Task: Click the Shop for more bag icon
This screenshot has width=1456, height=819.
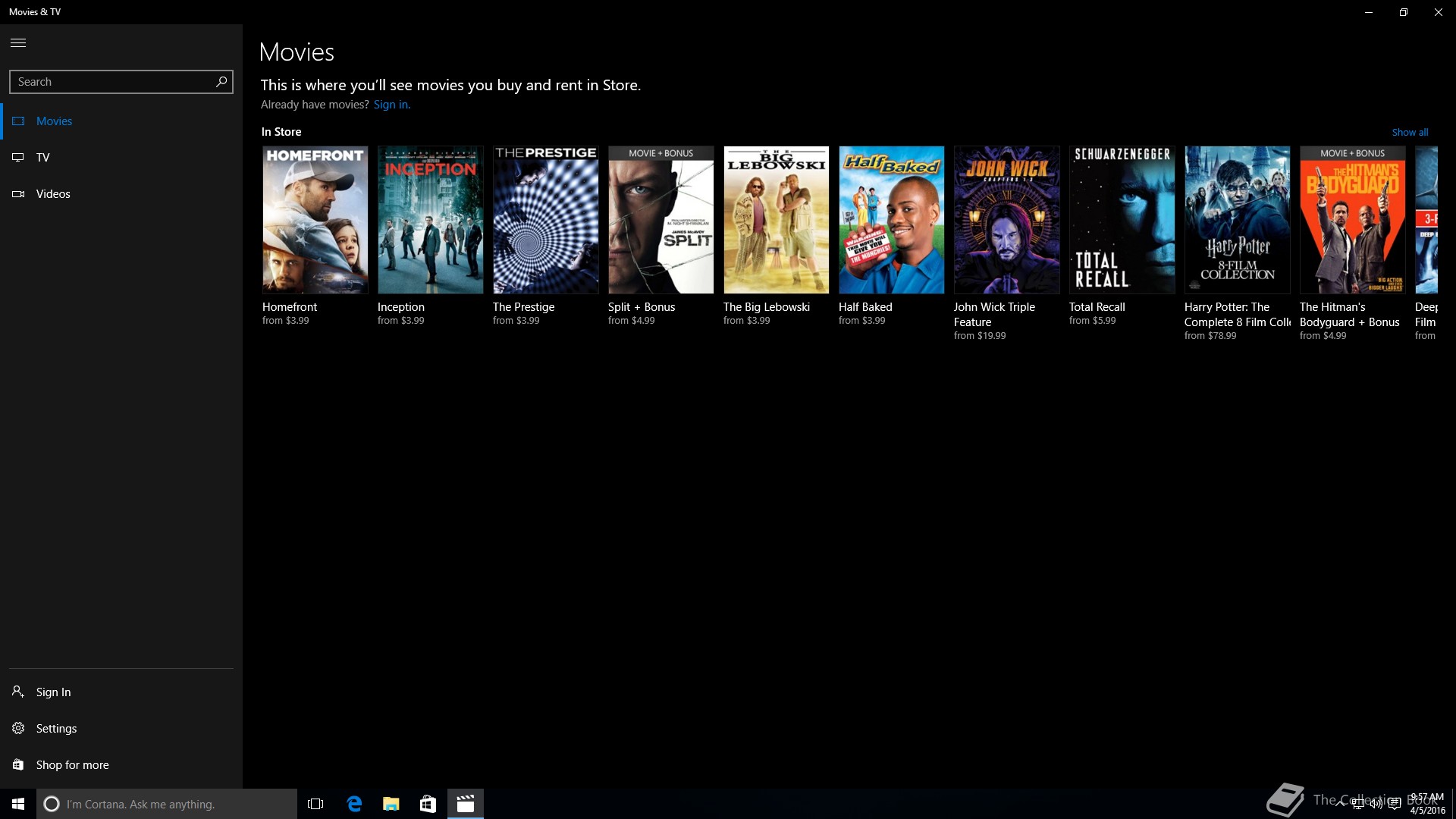Action: pos(18,764)
